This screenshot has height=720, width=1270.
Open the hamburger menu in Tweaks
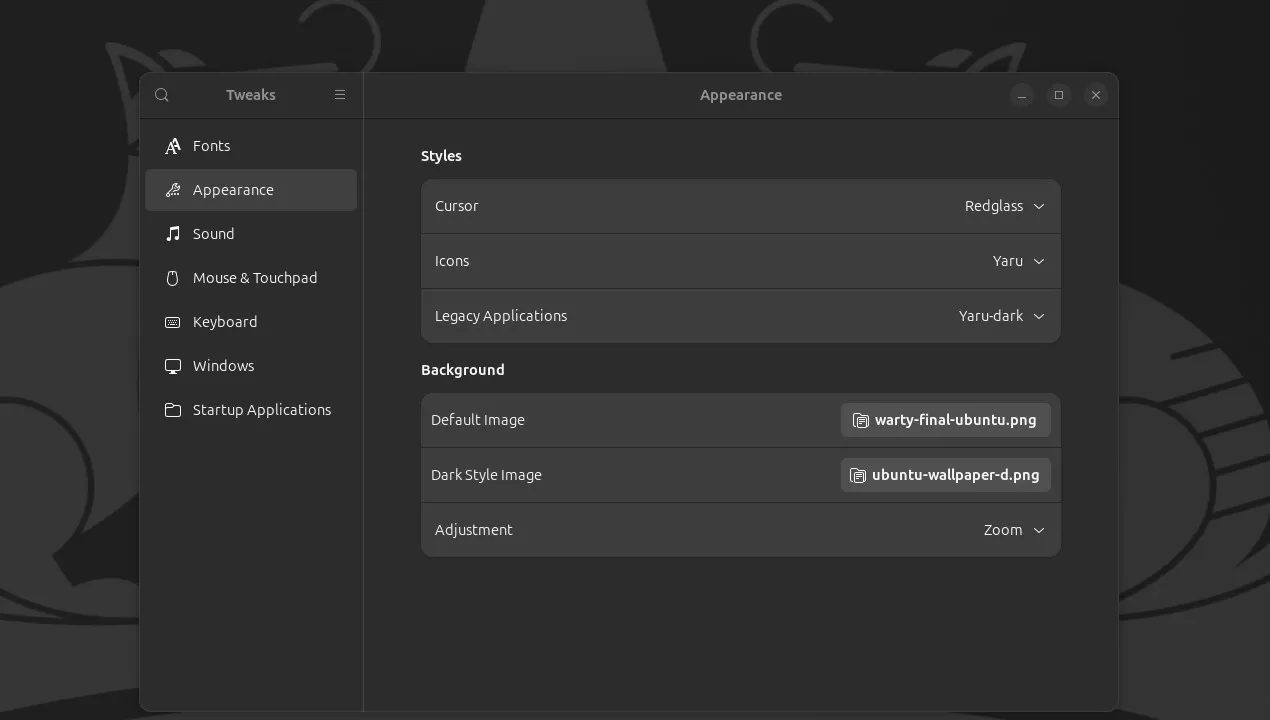(340, 94)
